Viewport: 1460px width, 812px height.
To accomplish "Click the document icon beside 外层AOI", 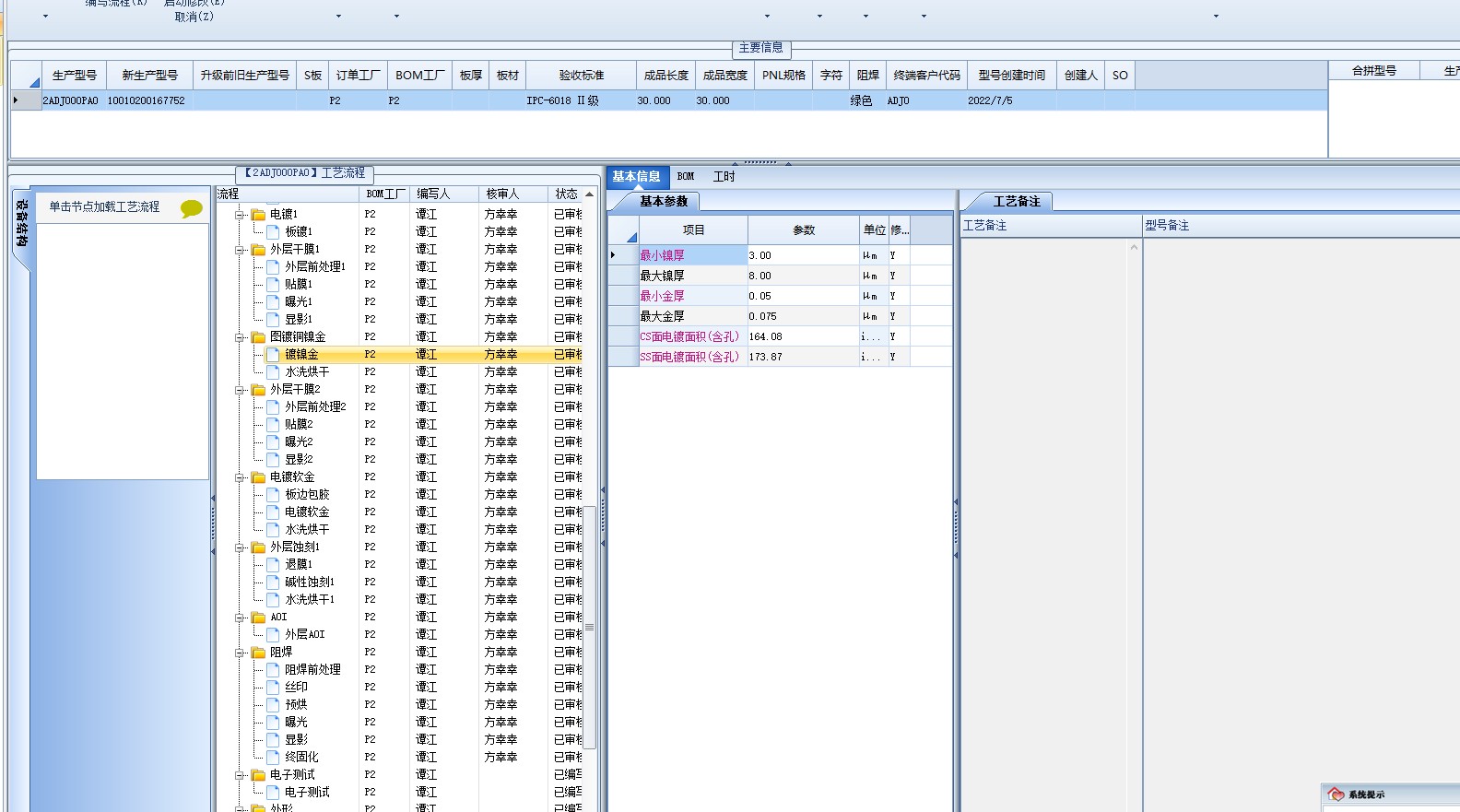I will tap(273, 634).
